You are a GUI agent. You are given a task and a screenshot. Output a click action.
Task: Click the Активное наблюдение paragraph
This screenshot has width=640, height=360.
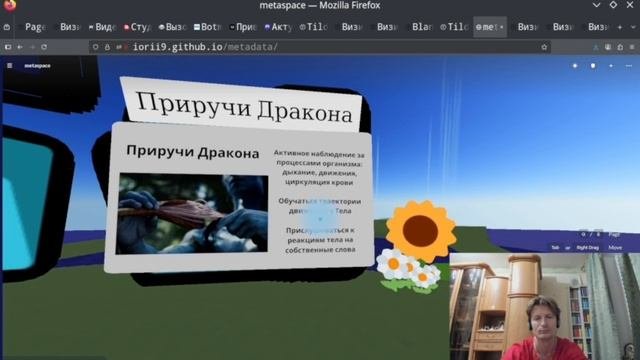(x=319, y=168)
